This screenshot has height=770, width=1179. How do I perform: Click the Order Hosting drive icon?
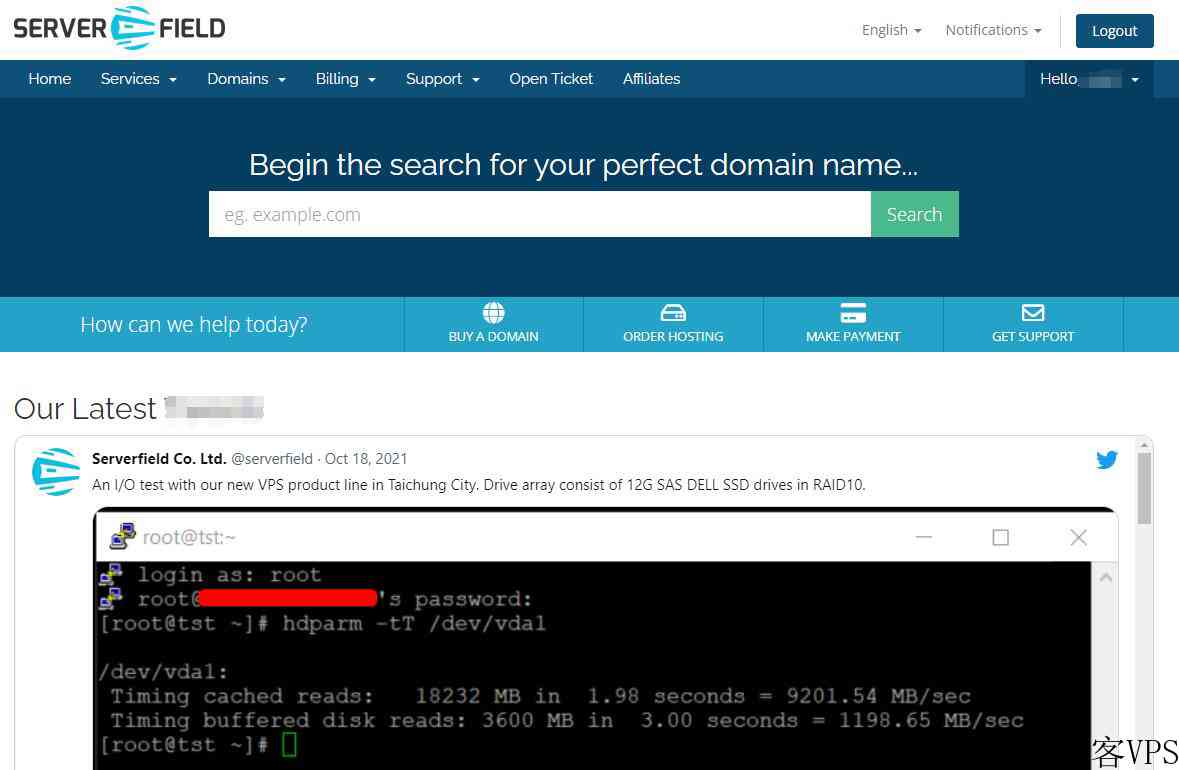pyautogui.click(x=673, y=313)
